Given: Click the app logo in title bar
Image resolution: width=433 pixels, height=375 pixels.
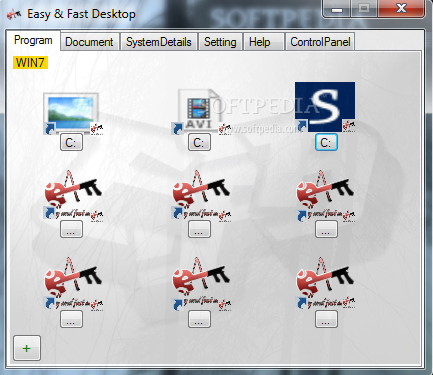Looking at the screenshot, I should pyautogui.click(x=14, y=14).
